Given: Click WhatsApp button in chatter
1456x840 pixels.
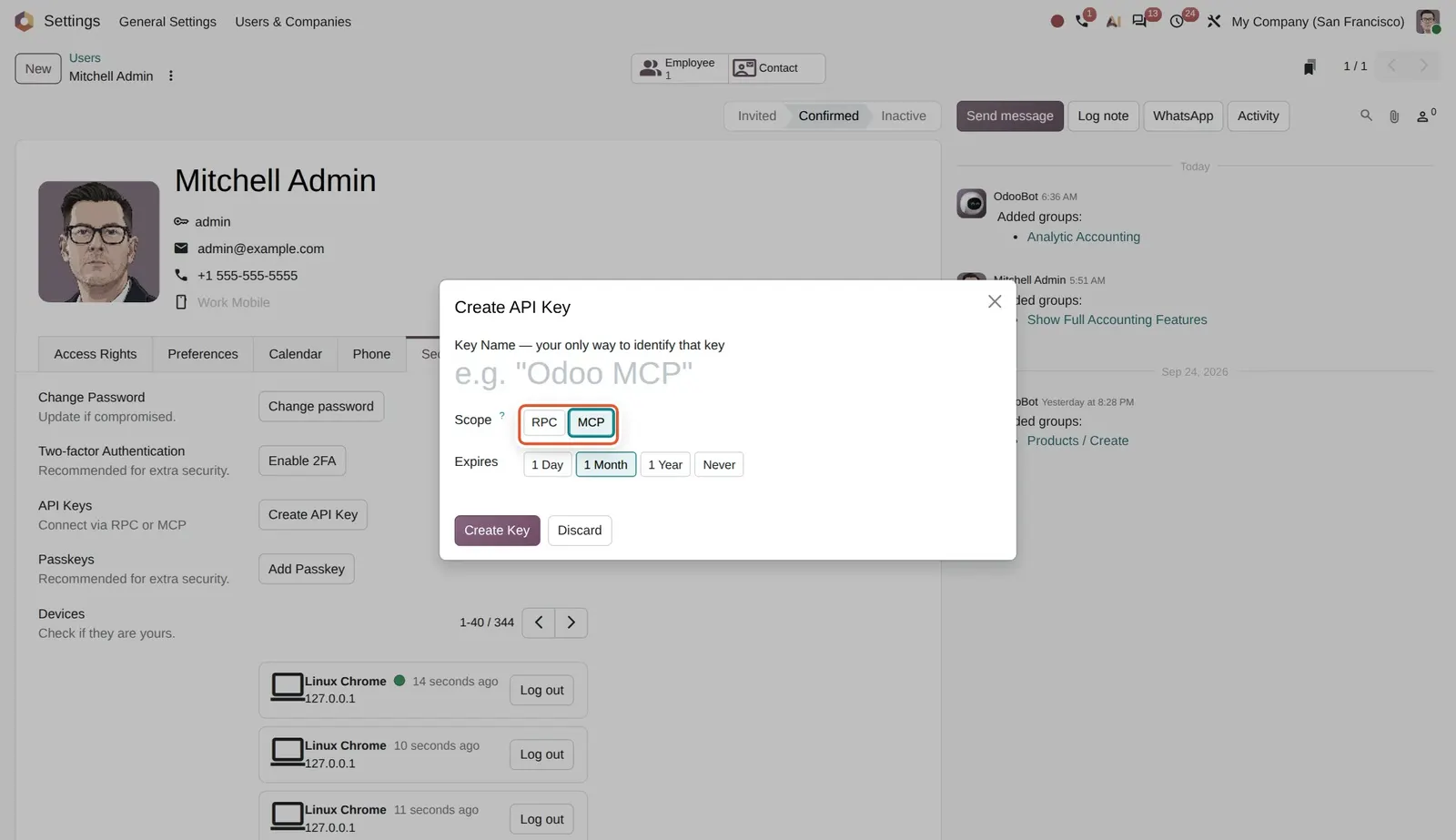Looking at the screenshot, I should pos(1183,116).
